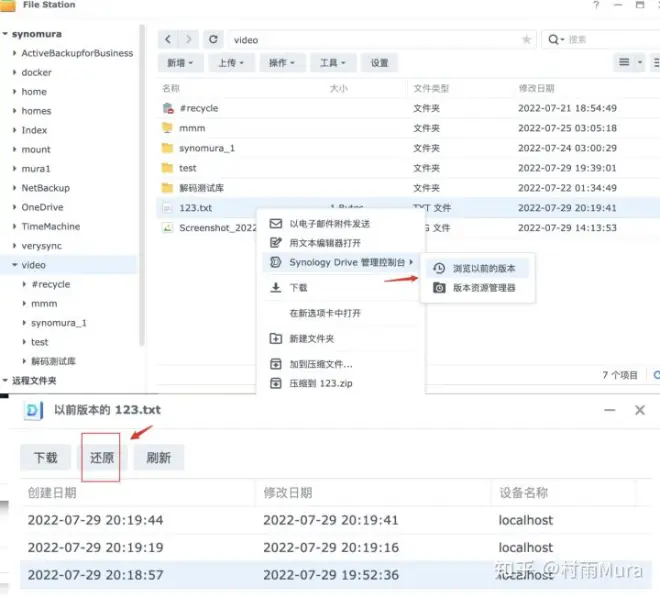The width and height of the screenshot is (660, 597).
Task: Click the #recycle folder icon in list
Action: (x=168, y=108)
